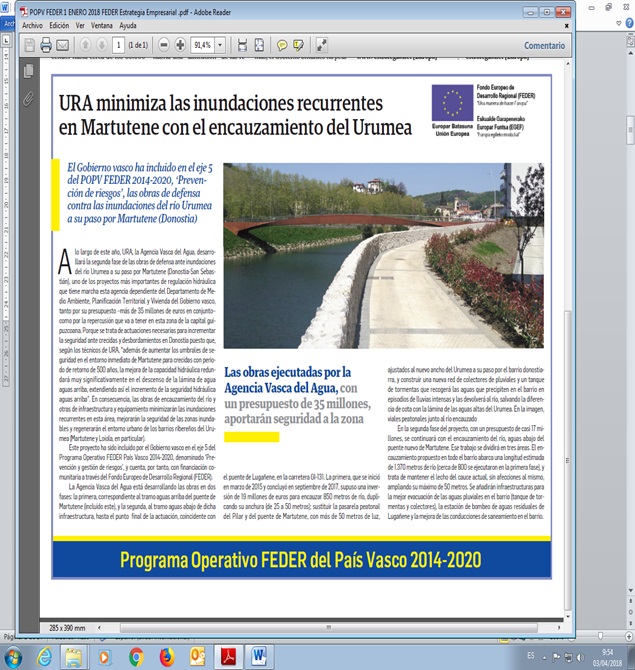Open the Edición menu
Viewport: 635px width, 670px height.
click(59, 26)
